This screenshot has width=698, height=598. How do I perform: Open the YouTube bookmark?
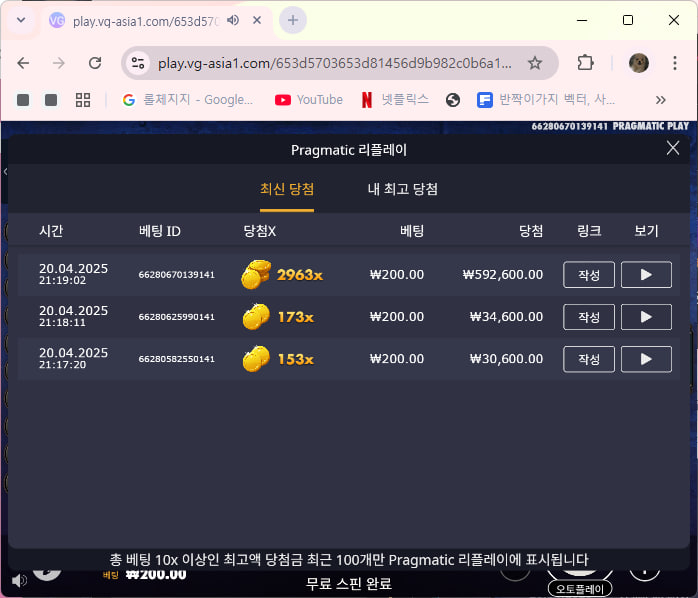(x=308, y=100)
